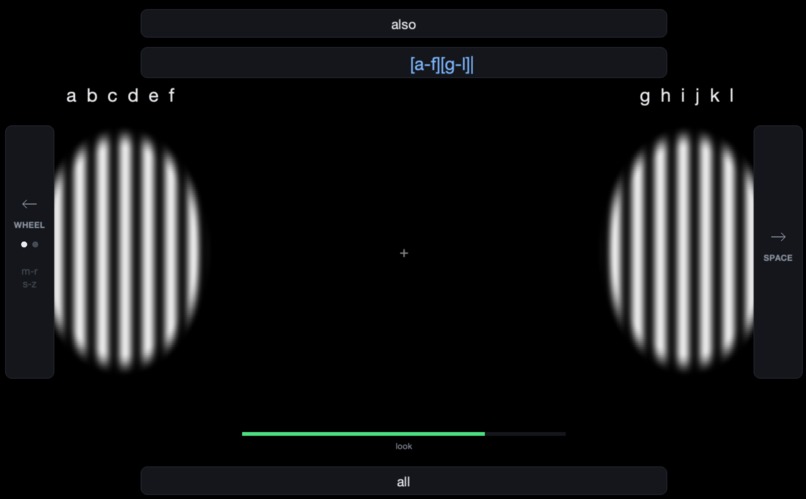This screenshot has width=806, height=499.
Task: Click letter 'b' above left grating
Action: tap(92, 95)
